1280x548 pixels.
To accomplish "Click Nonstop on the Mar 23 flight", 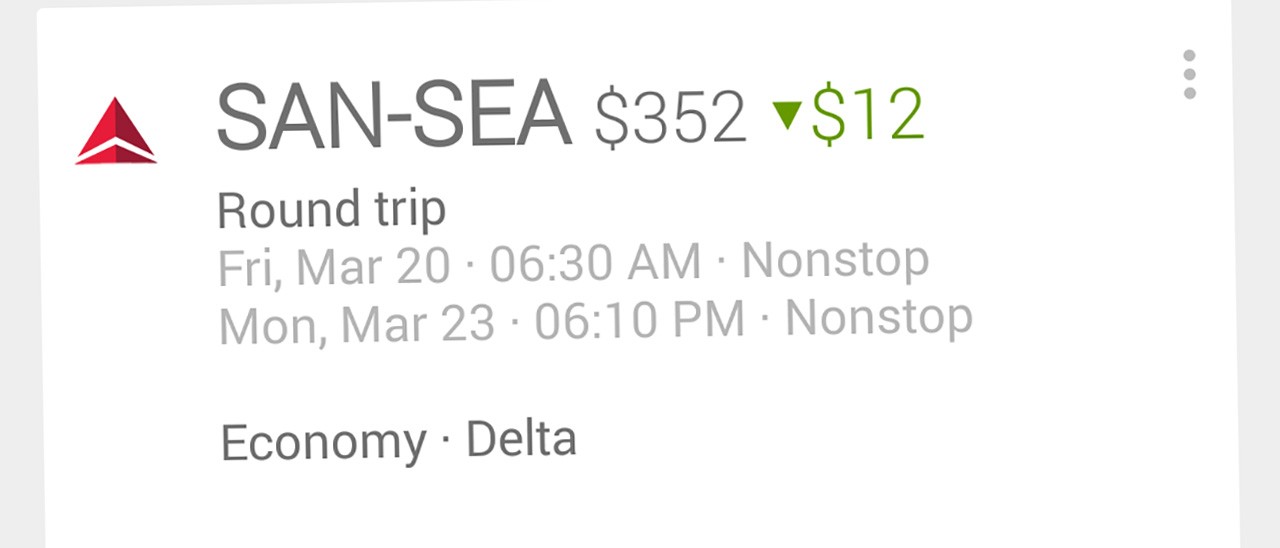I will [x=879, y=318].
